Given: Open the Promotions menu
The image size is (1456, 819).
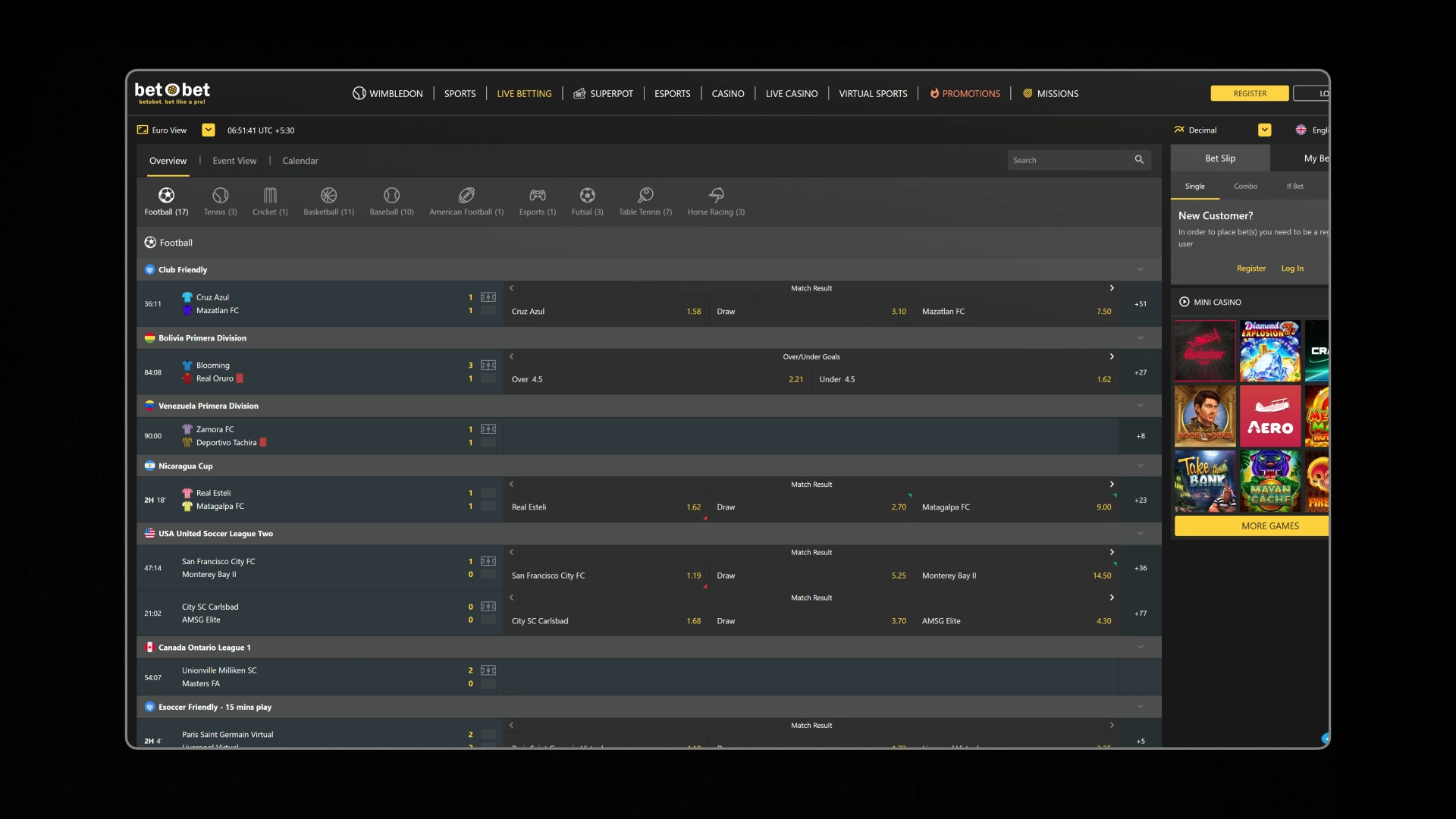Looking at the screenshot, I should 965,93.
